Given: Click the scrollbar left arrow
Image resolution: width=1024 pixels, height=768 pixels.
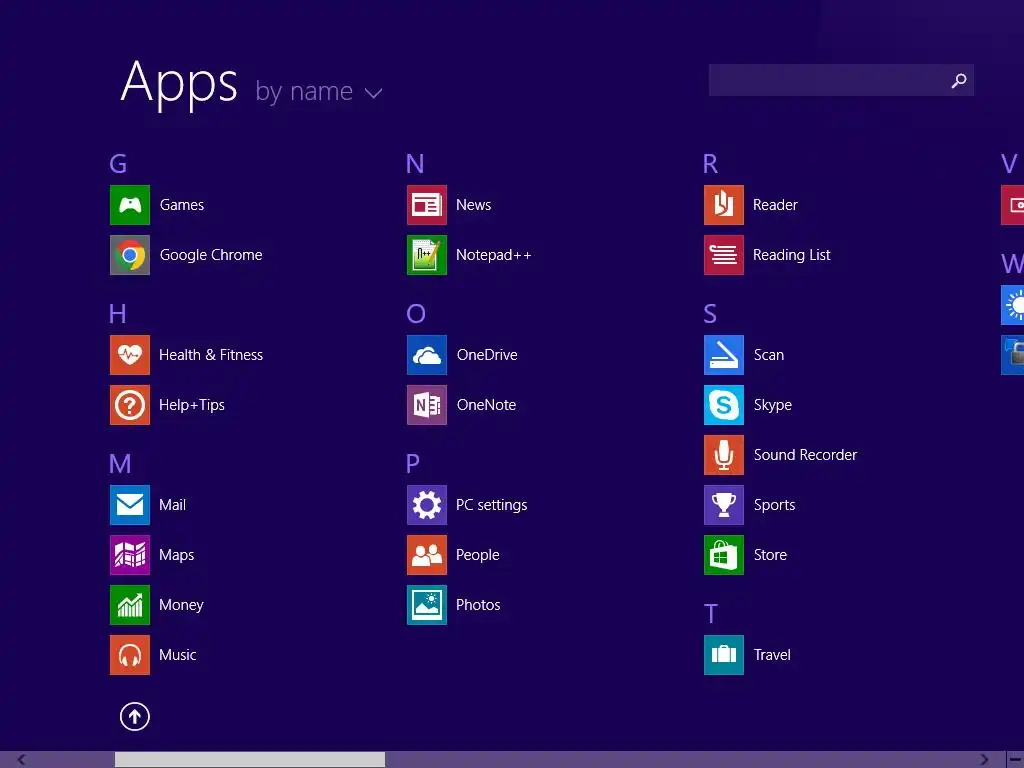Looking at the screenshot, I should (22, 760).
